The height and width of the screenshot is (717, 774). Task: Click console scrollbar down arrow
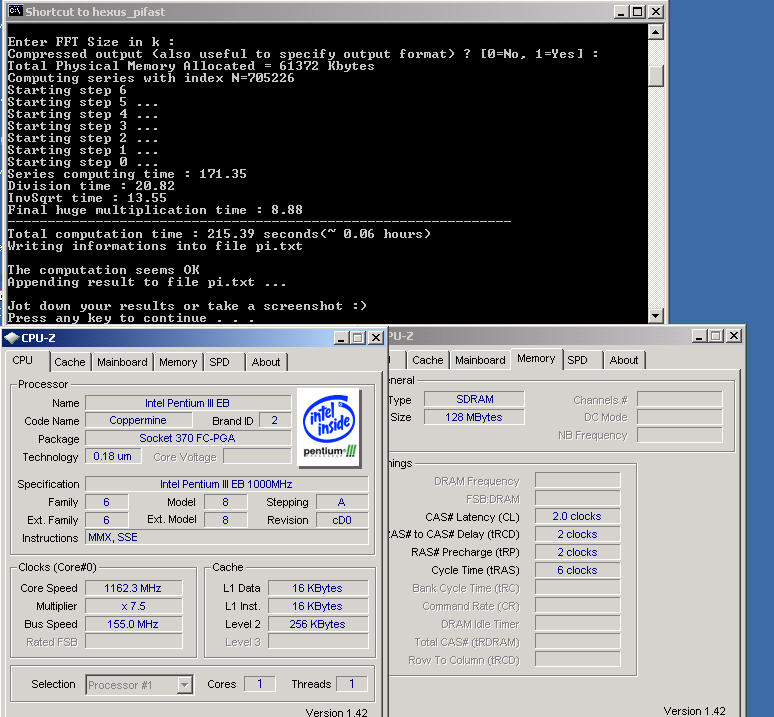(x=656, y=315)
